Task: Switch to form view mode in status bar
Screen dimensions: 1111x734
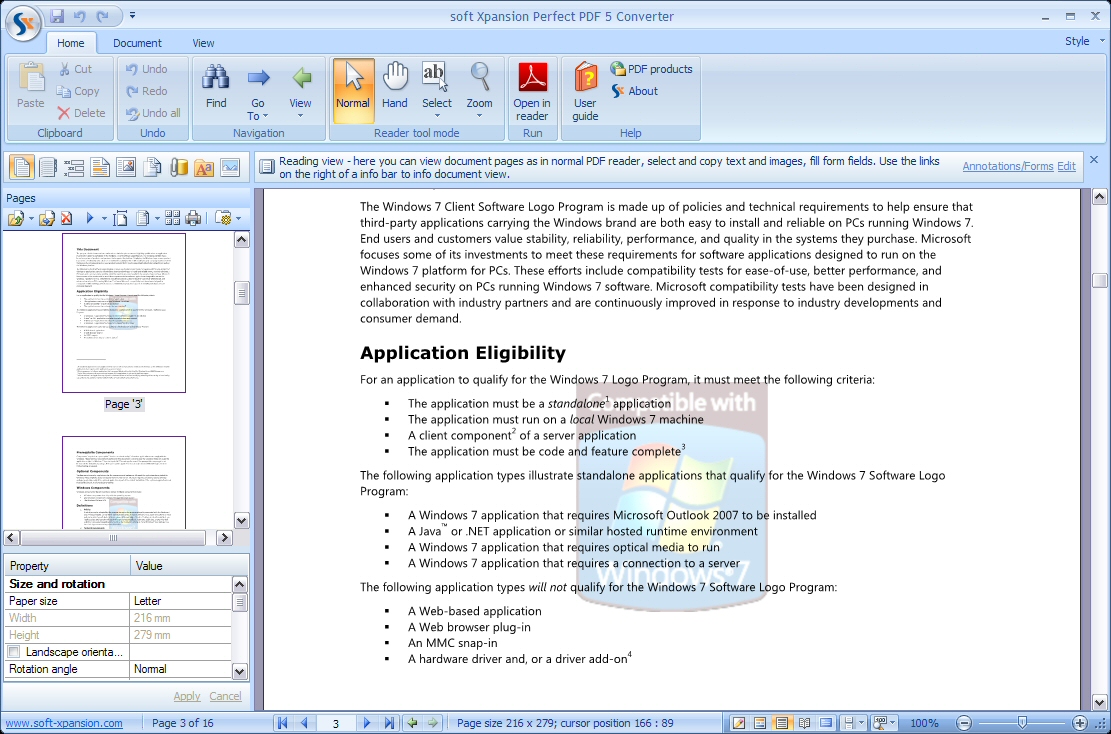Action: click(x=760, y=723)
